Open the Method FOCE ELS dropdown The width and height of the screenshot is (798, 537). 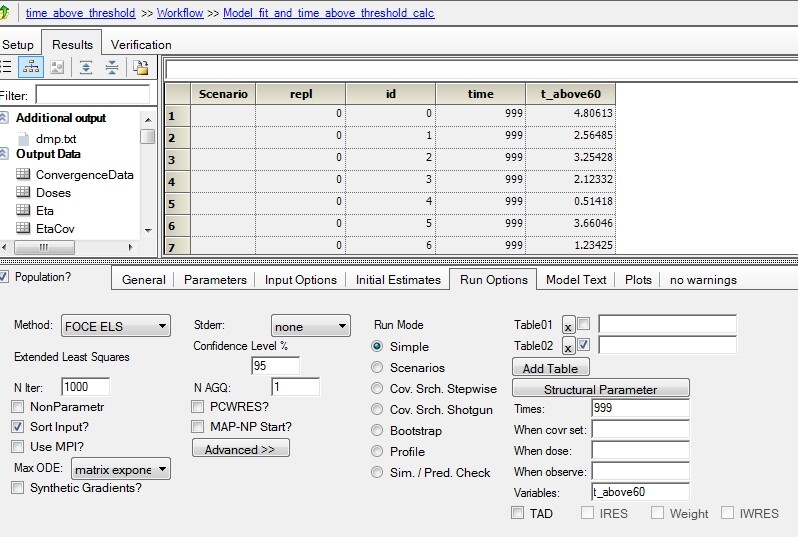coord(116,326)
